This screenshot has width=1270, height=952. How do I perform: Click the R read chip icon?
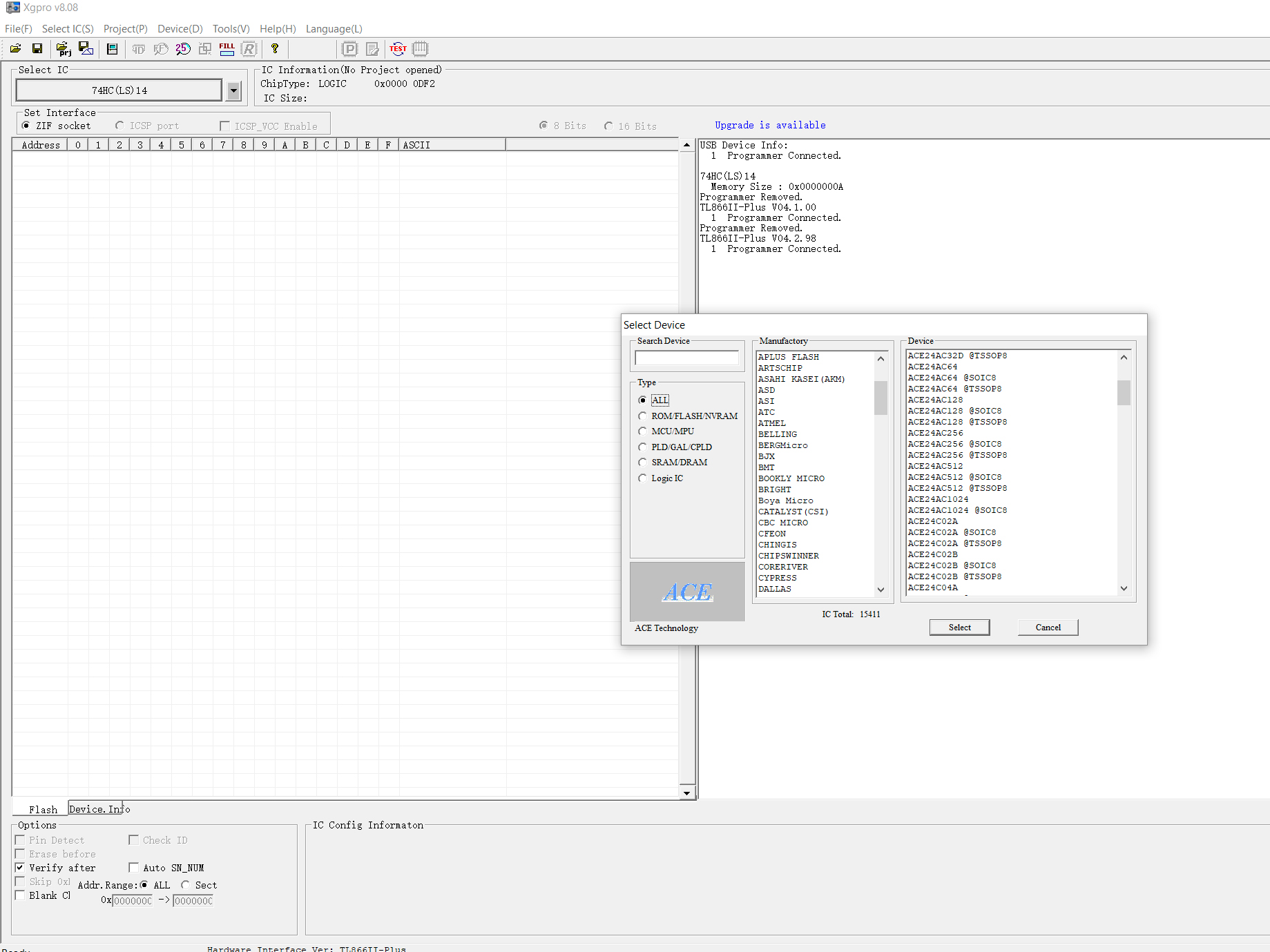click(x=249, y=49)
